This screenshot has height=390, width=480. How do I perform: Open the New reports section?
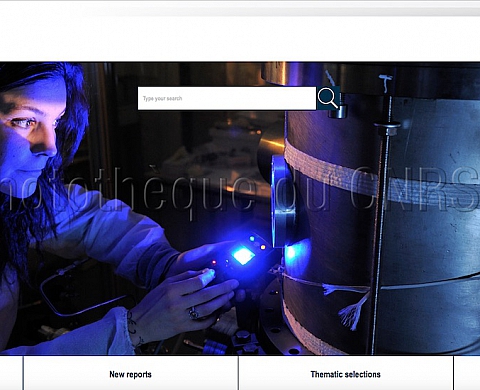[130, 374]
